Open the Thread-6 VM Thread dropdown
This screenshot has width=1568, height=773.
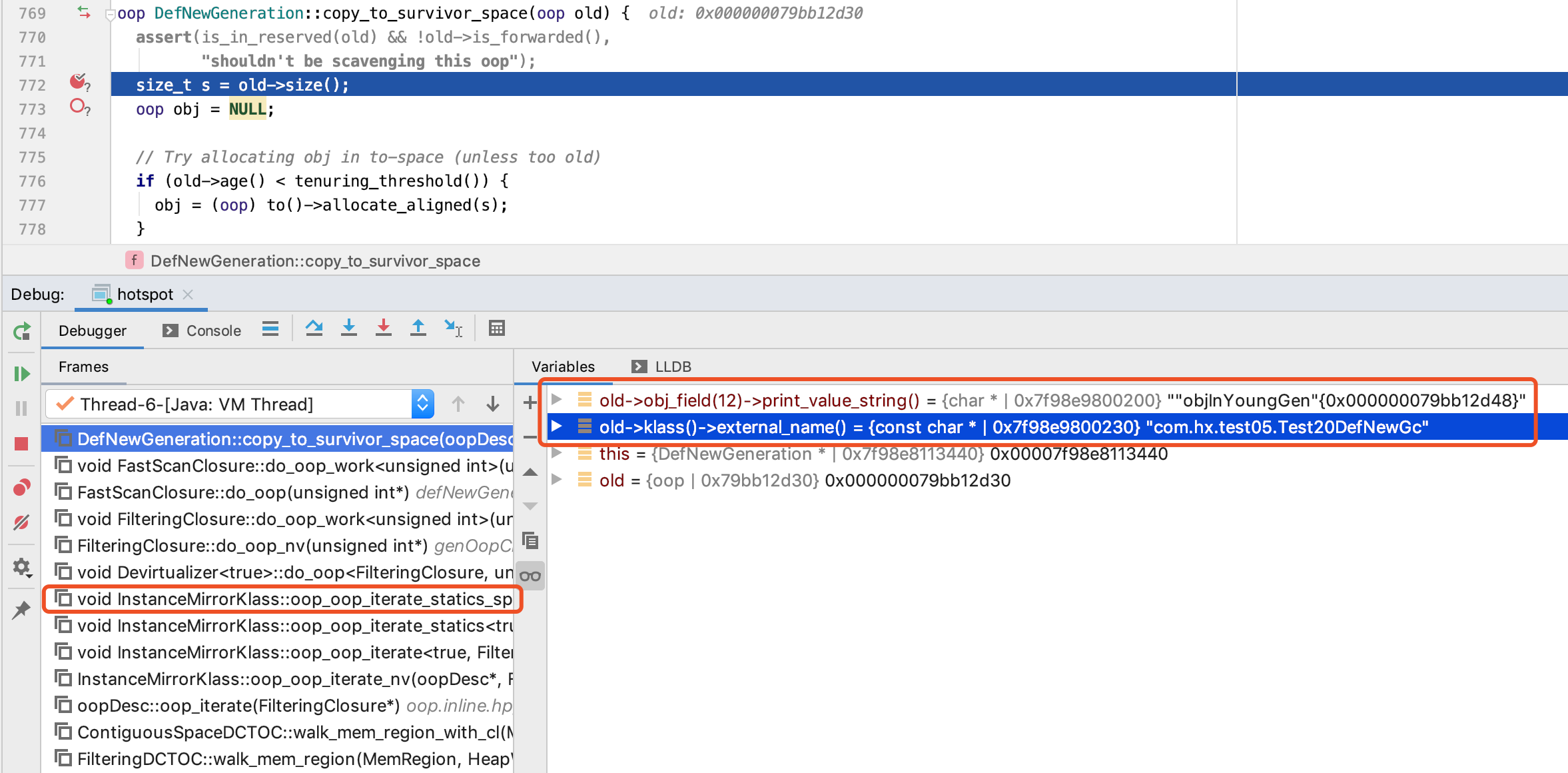[x=422, y=404]
